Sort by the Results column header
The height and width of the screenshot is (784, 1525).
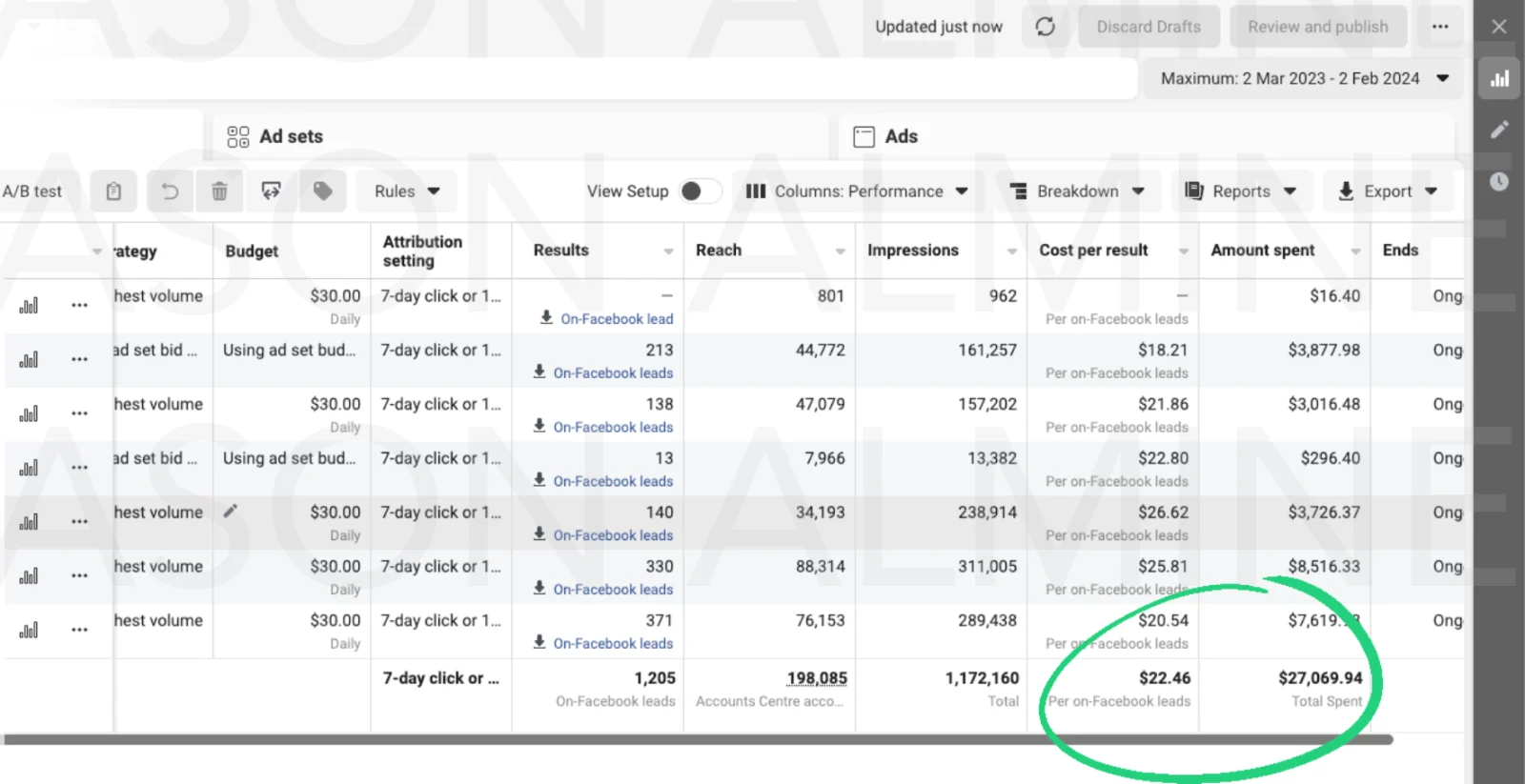coord(598,251)
